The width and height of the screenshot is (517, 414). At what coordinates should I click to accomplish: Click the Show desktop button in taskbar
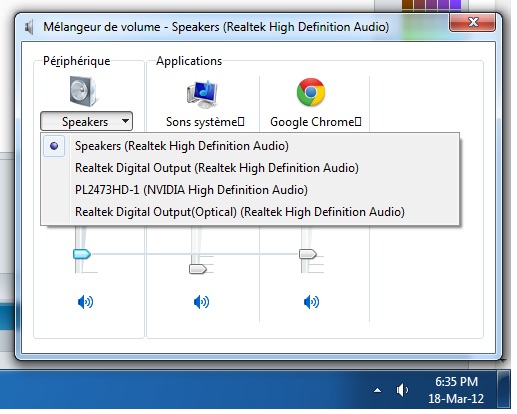click(504, 389)
